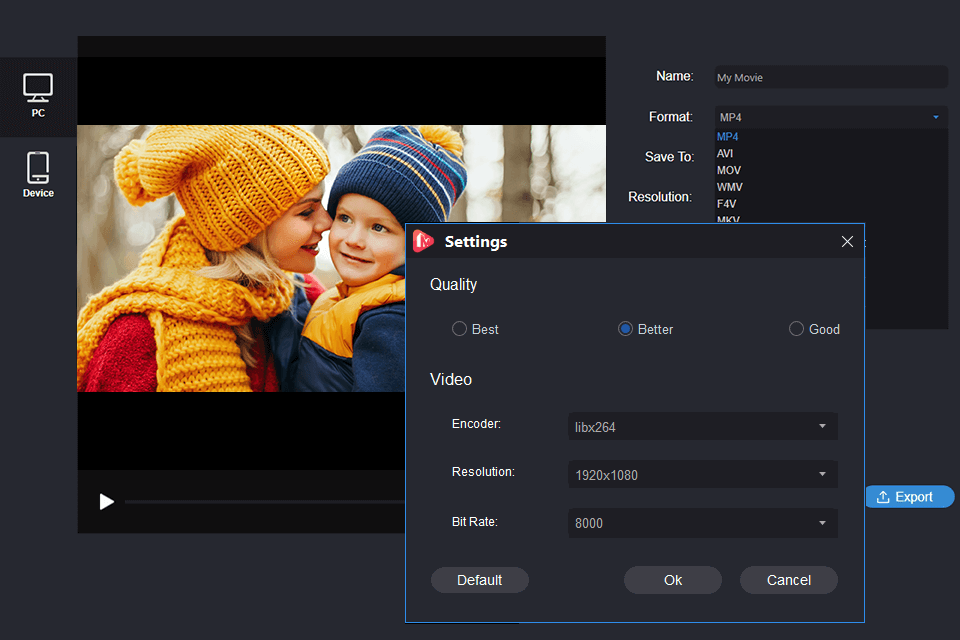Confirm settings with the Ok button
The height and width of the screenshot is (640, 960).
pos(673,580)
